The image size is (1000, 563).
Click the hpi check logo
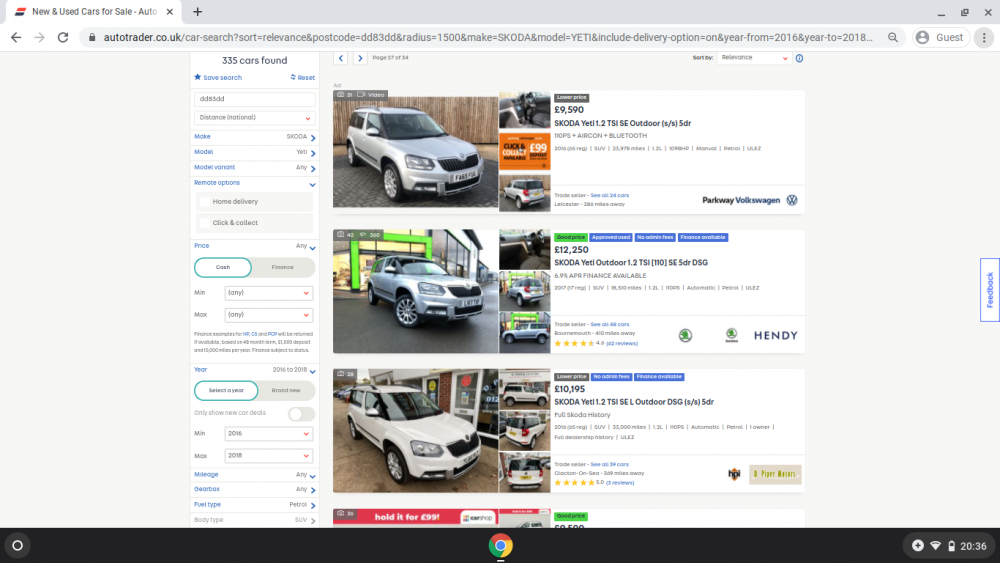[x=734, y=474]
